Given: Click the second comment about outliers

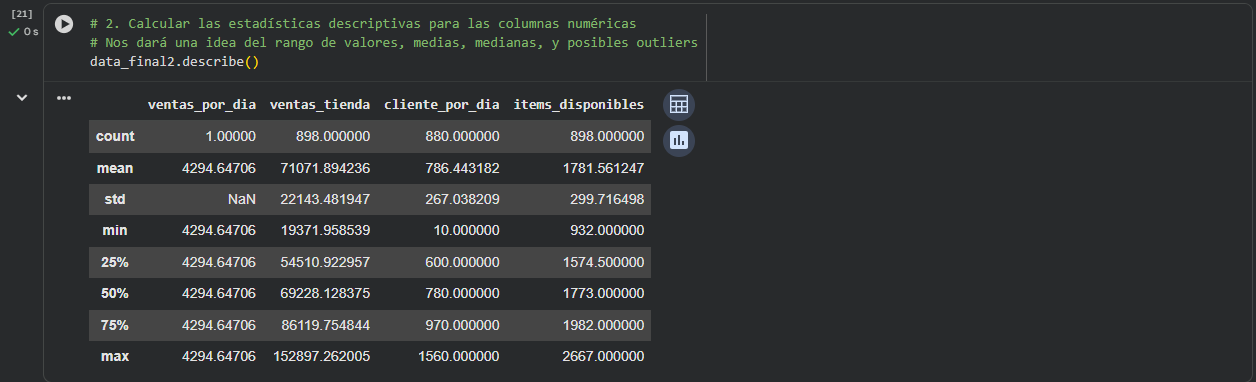Looking at the screenshot, I should click(393, 42).
